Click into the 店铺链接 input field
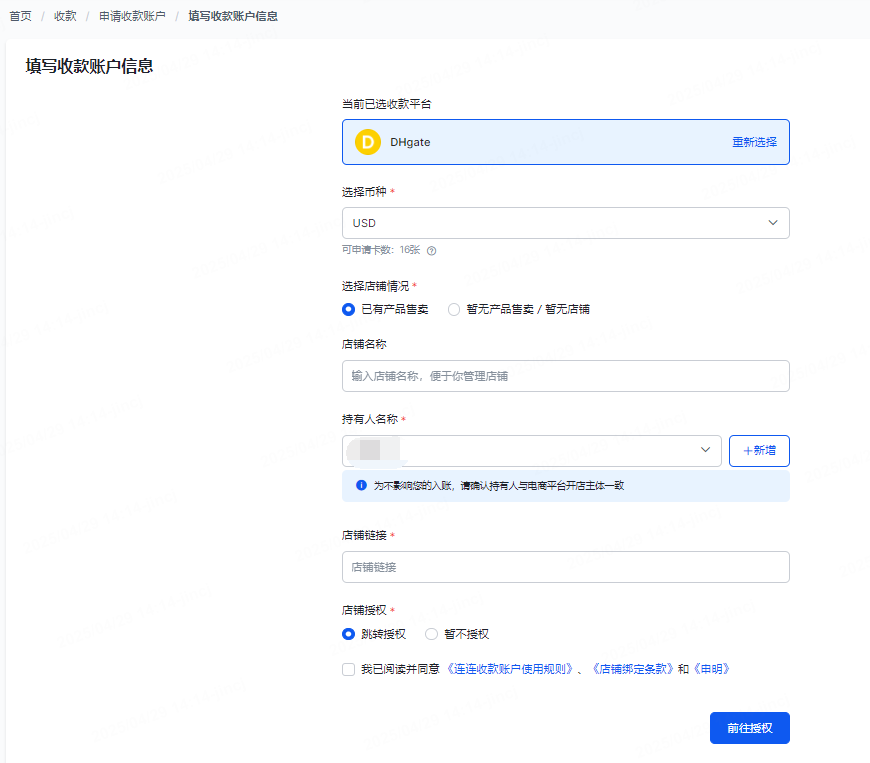The width and height of the screenshot is (870, 763). 565,567
